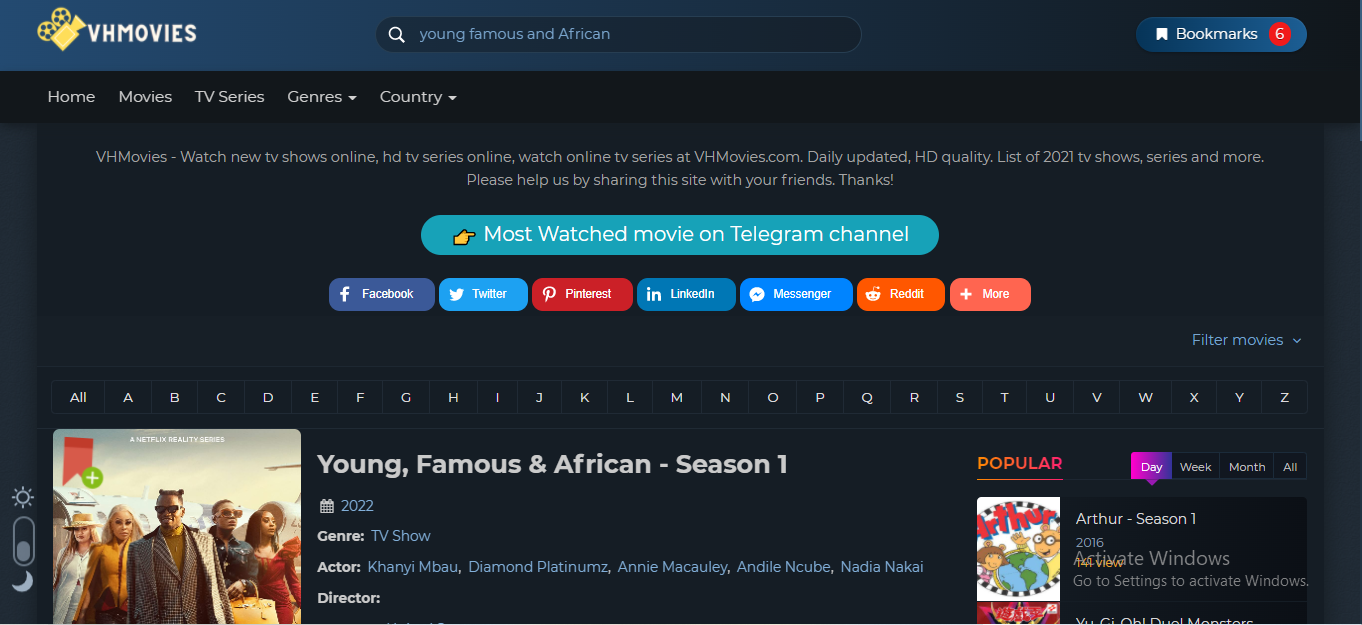The image size is (1362, 625).
Task: Click the VHMovies logo
Action: click(117, 31)
